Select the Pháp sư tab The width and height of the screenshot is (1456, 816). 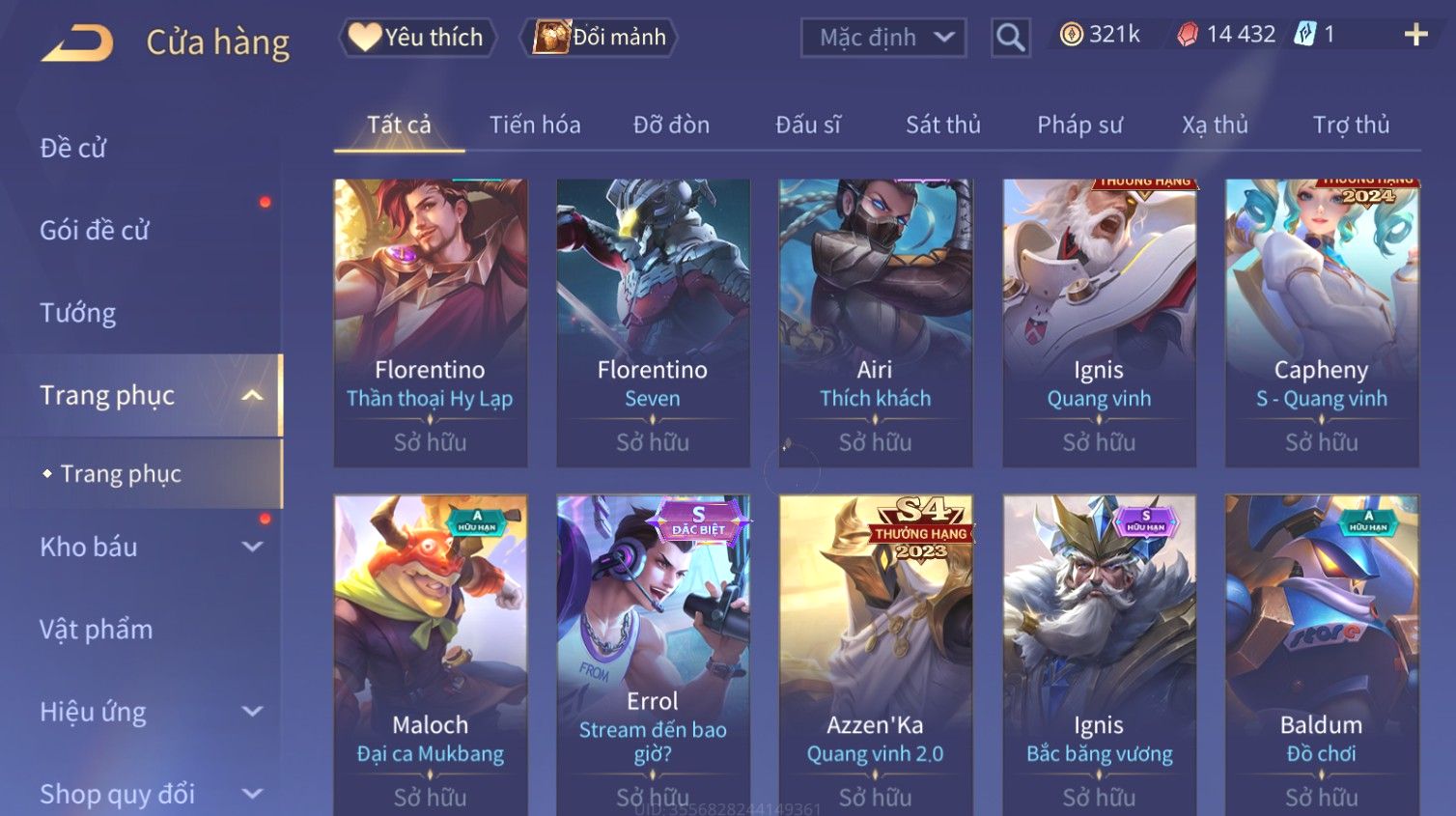coord(1079,125)
